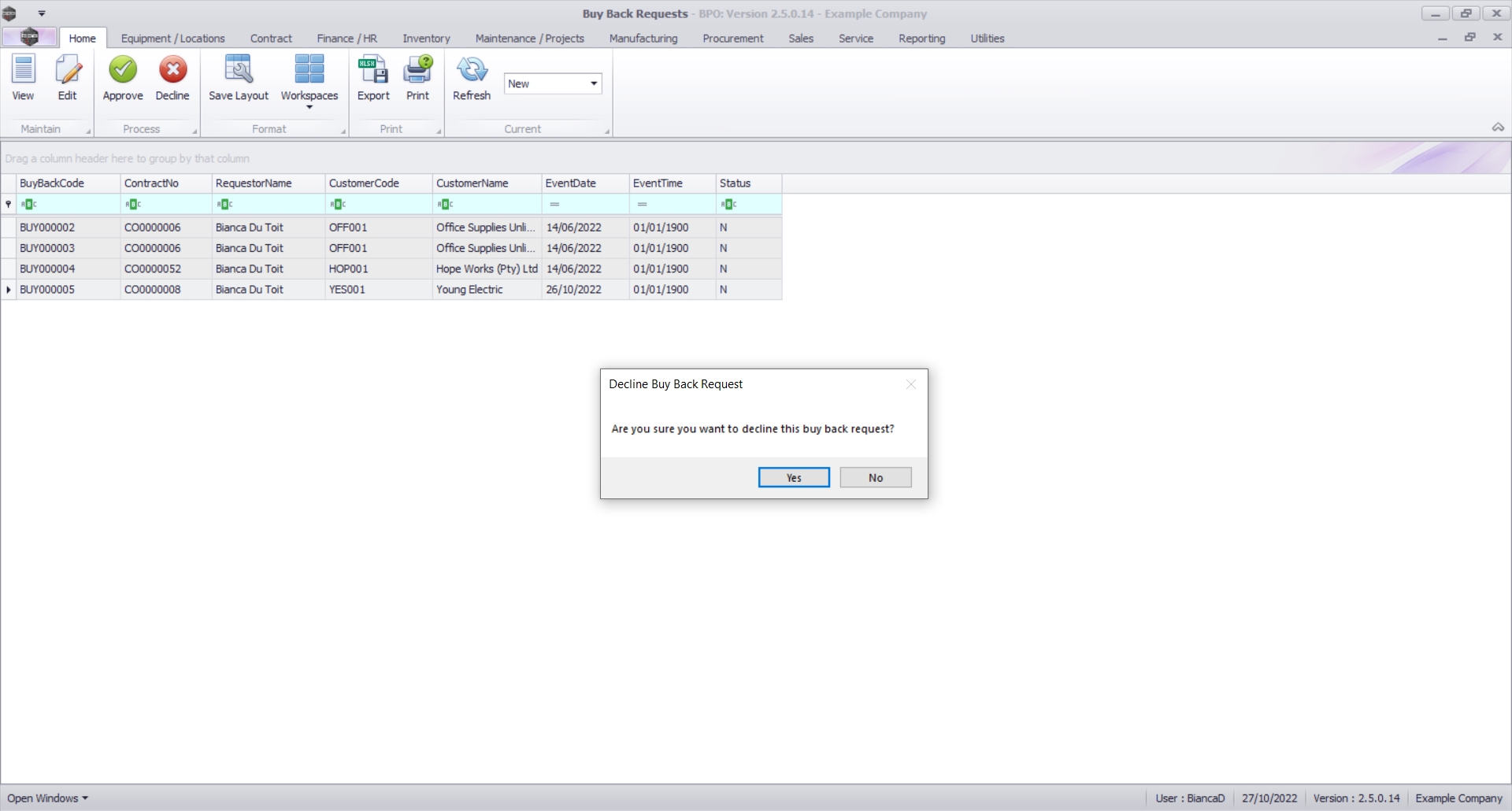Sort by CustomerName column header

tap(487, 183)
